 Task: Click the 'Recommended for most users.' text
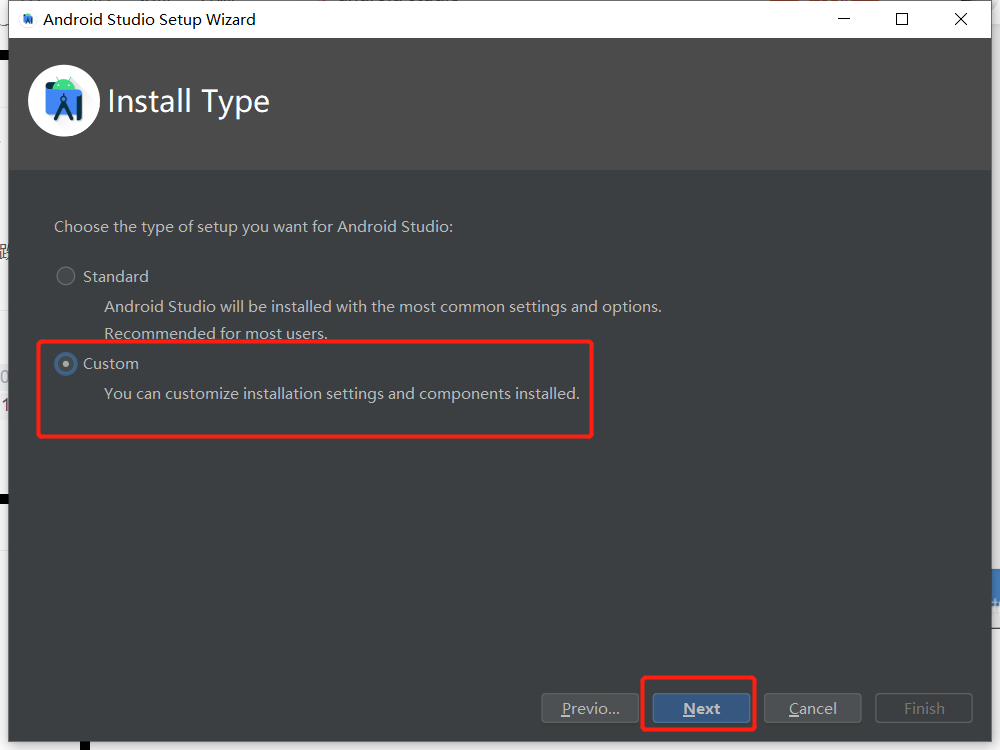216,333
